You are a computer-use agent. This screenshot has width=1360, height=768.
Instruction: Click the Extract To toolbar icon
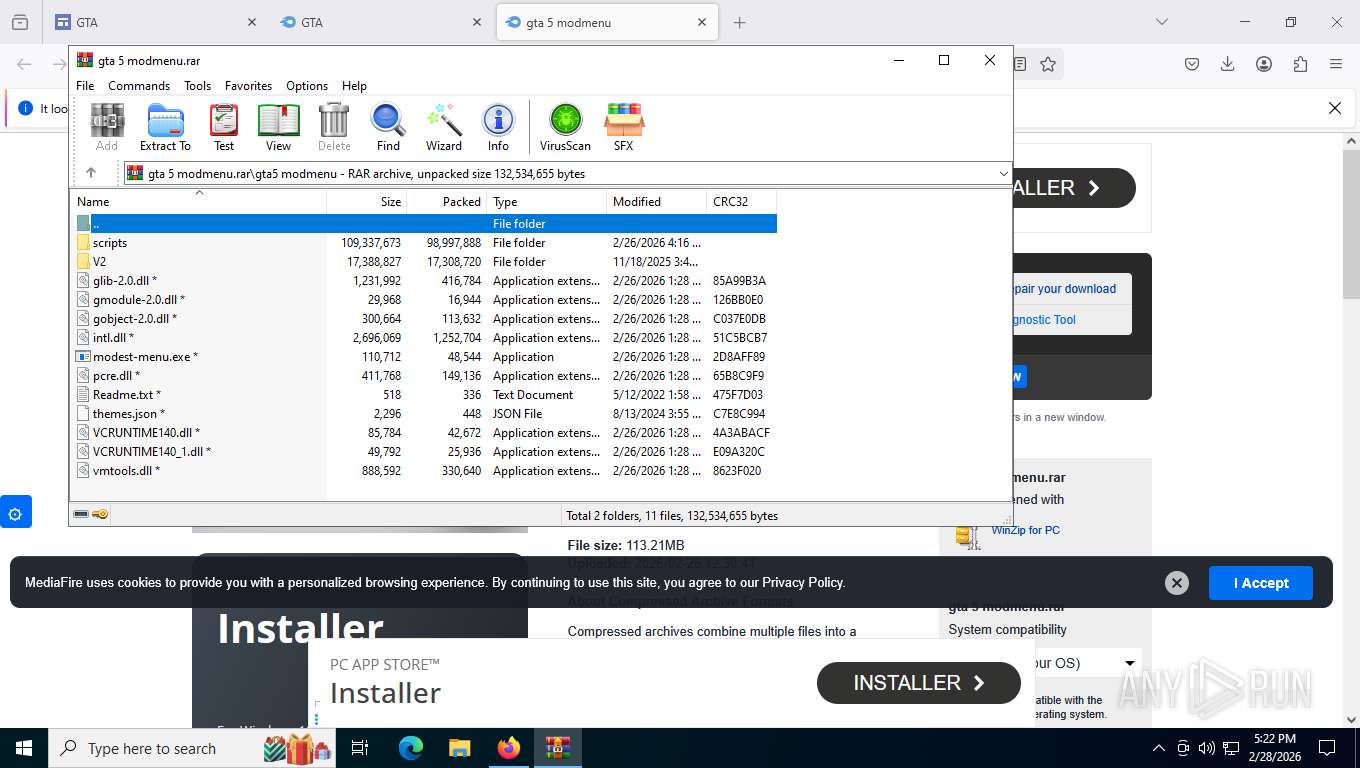click(x=165, y=127)
